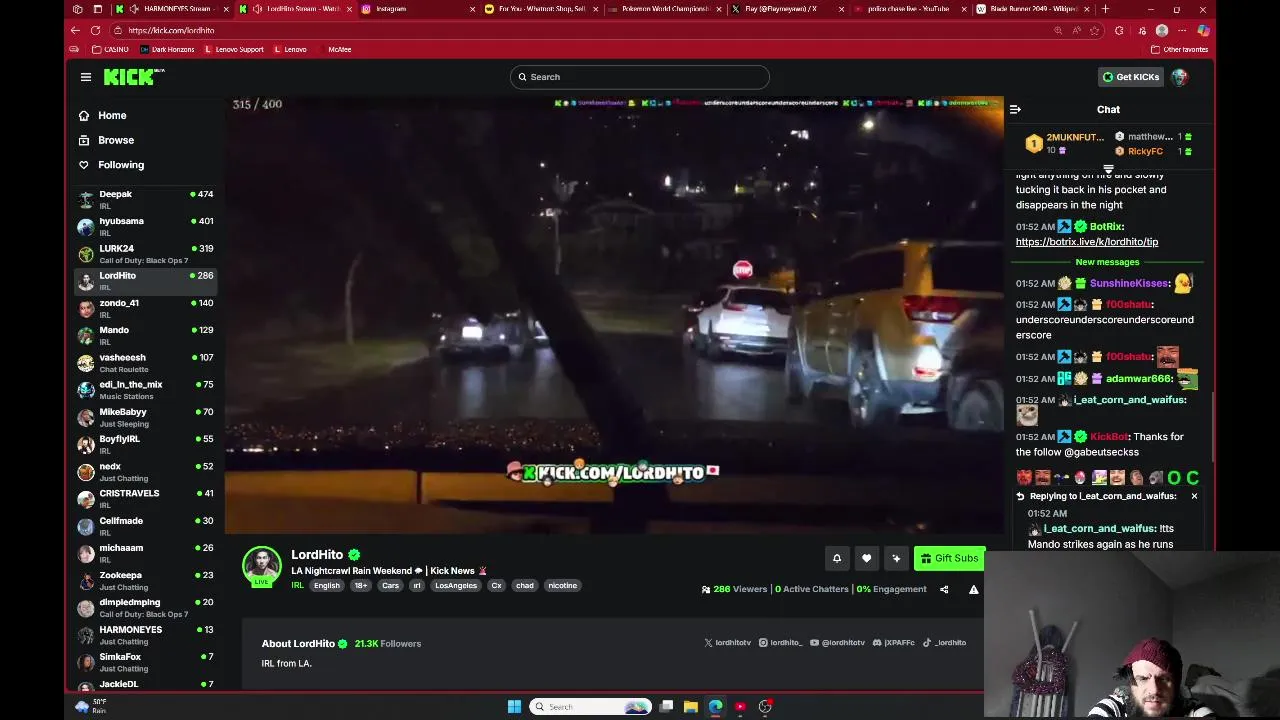
Task: Click the English tag
Action: tap(327, 586)
